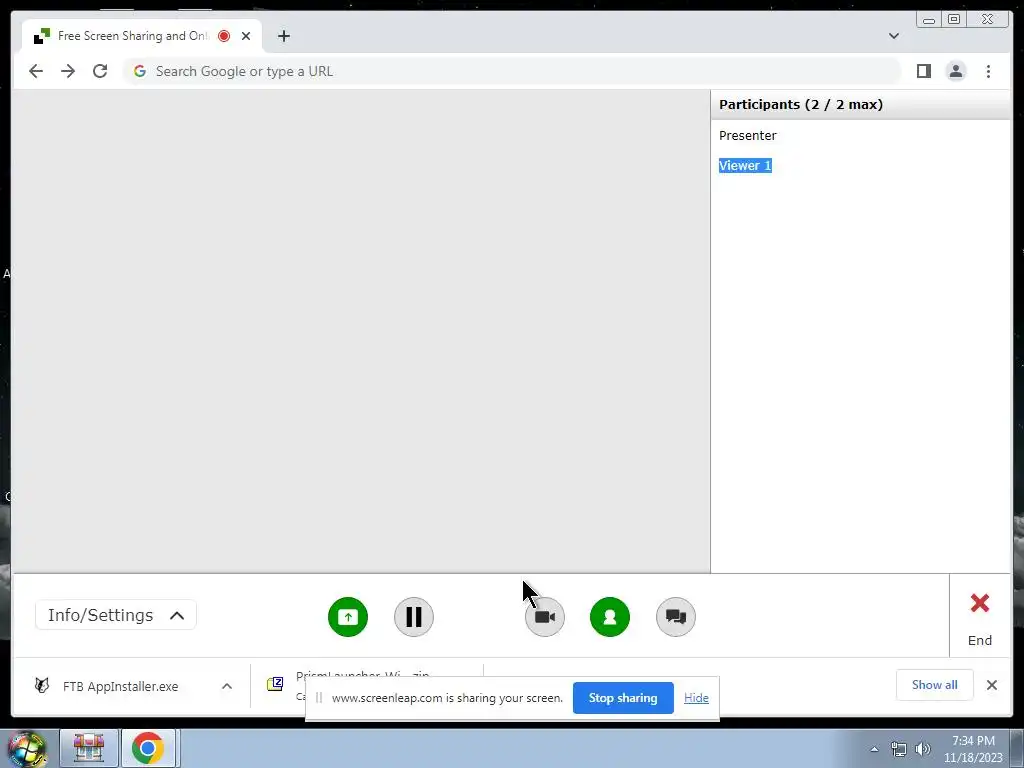Viewport: 1024px width, 768px height.
Task: Grab the sharing bar drag handle
Action: pos(319,698)
